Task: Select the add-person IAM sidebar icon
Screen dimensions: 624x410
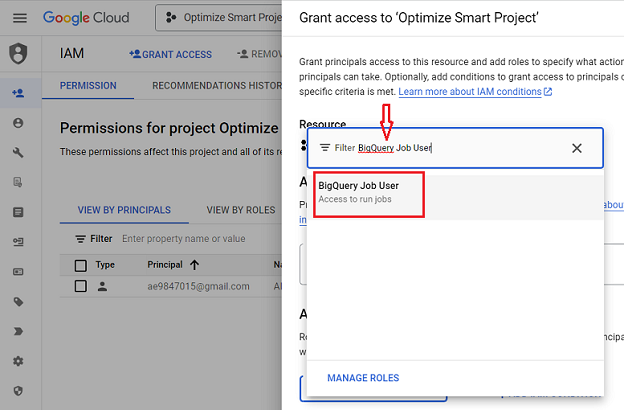Action: [18, 93]
